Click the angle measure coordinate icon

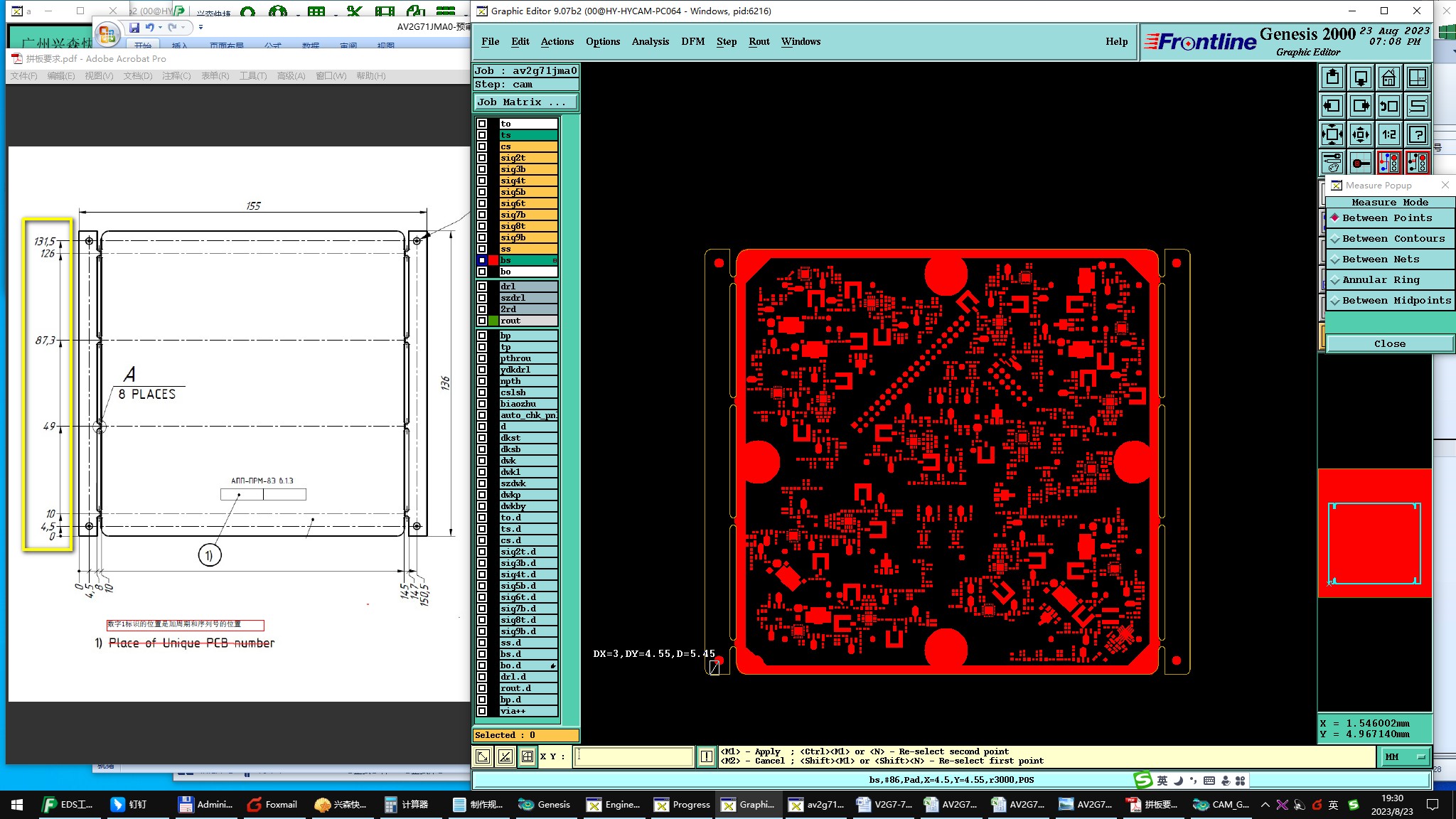[x=505, y=756]
